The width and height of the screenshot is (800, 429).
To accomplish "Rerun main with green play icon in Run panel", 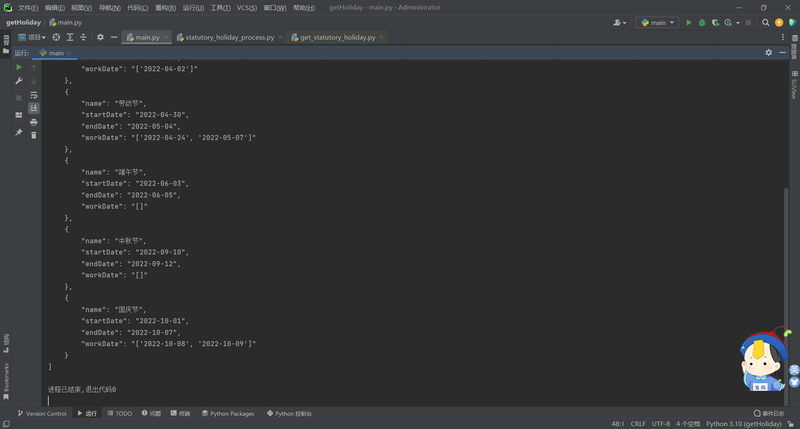I will 19,67.
